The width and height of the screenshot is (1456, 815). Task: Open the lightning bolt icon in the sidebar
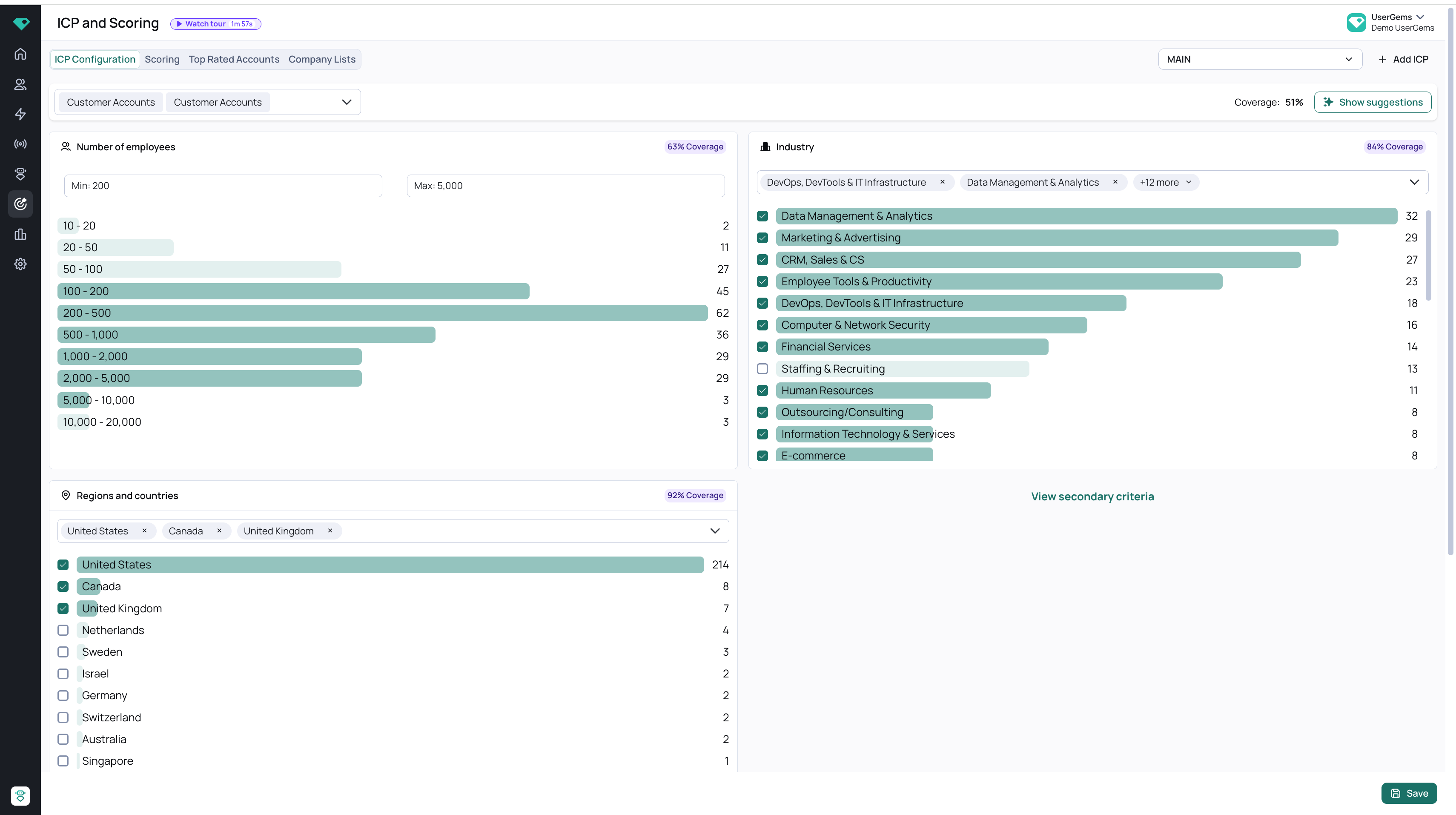click(x=20, y=114)
